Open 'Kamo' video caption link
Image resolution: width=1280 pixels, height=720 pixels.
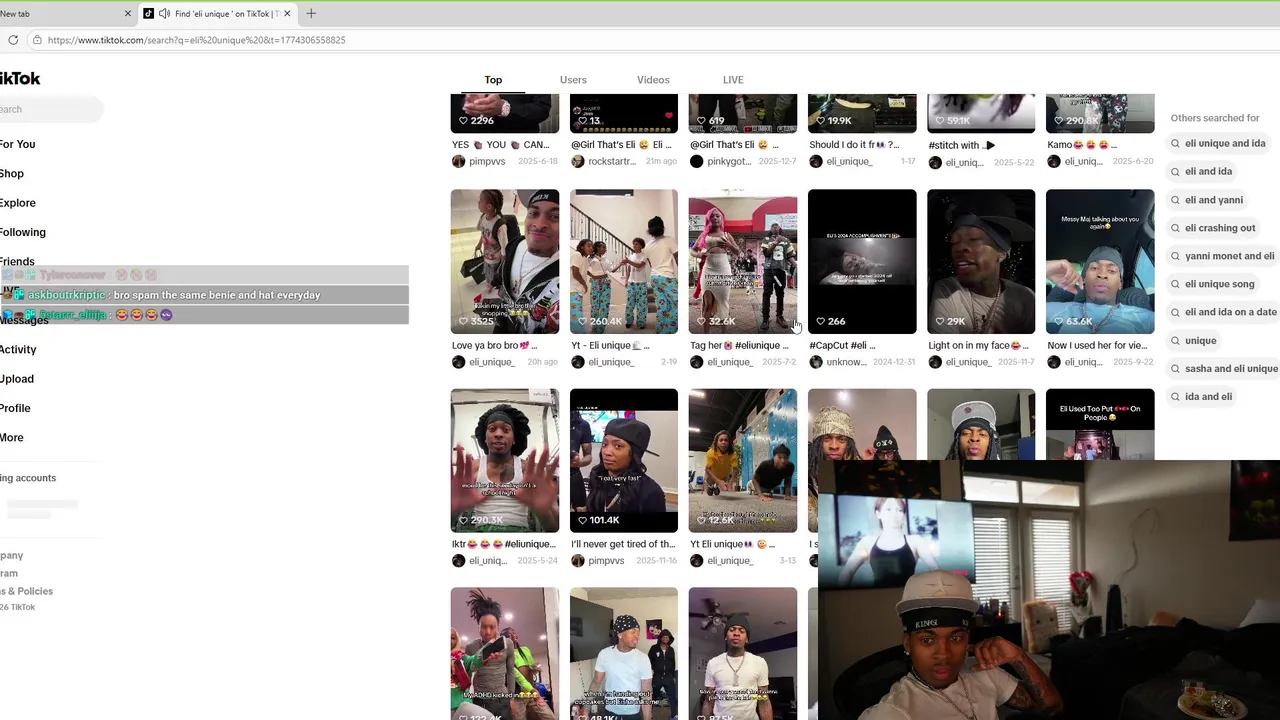click(x=1082, y=145)
